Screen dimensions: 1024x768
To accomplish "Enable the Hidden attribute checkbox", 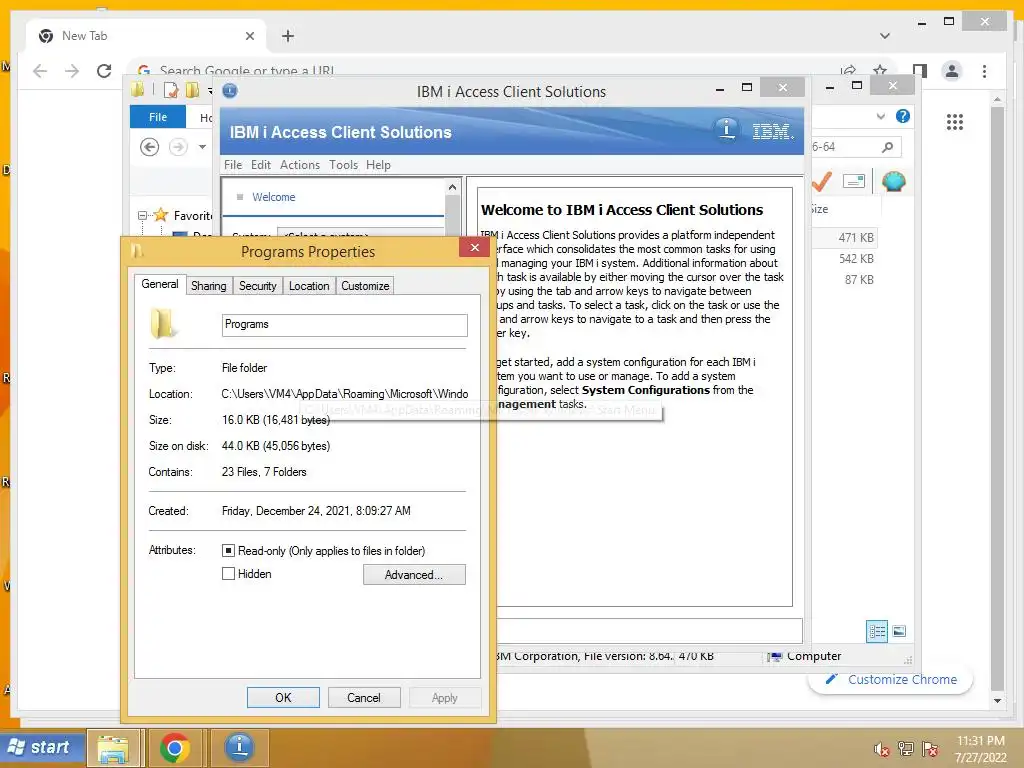I will coord(228,574).
